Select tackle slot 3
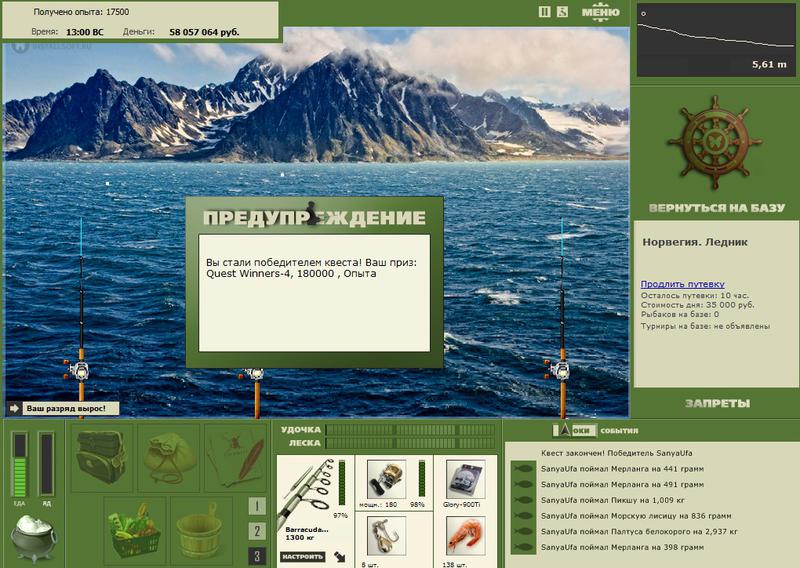 (x=257, y=556)
